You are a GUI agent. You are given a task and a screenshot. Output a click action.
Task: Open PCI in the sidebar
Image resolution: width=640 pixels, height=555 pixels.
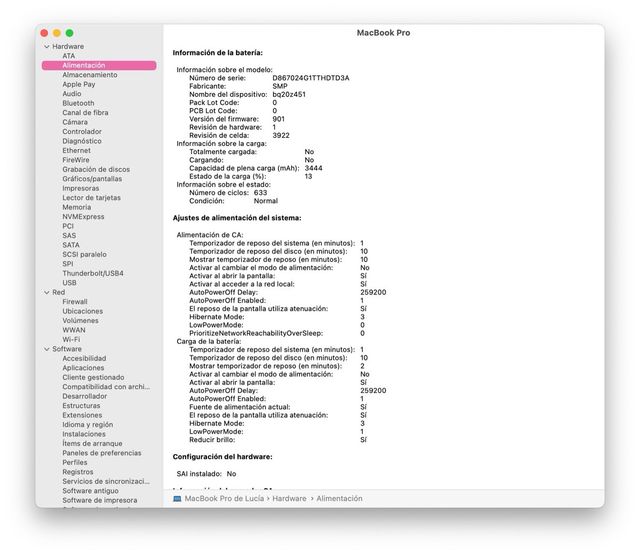click(x=68, y=226)
